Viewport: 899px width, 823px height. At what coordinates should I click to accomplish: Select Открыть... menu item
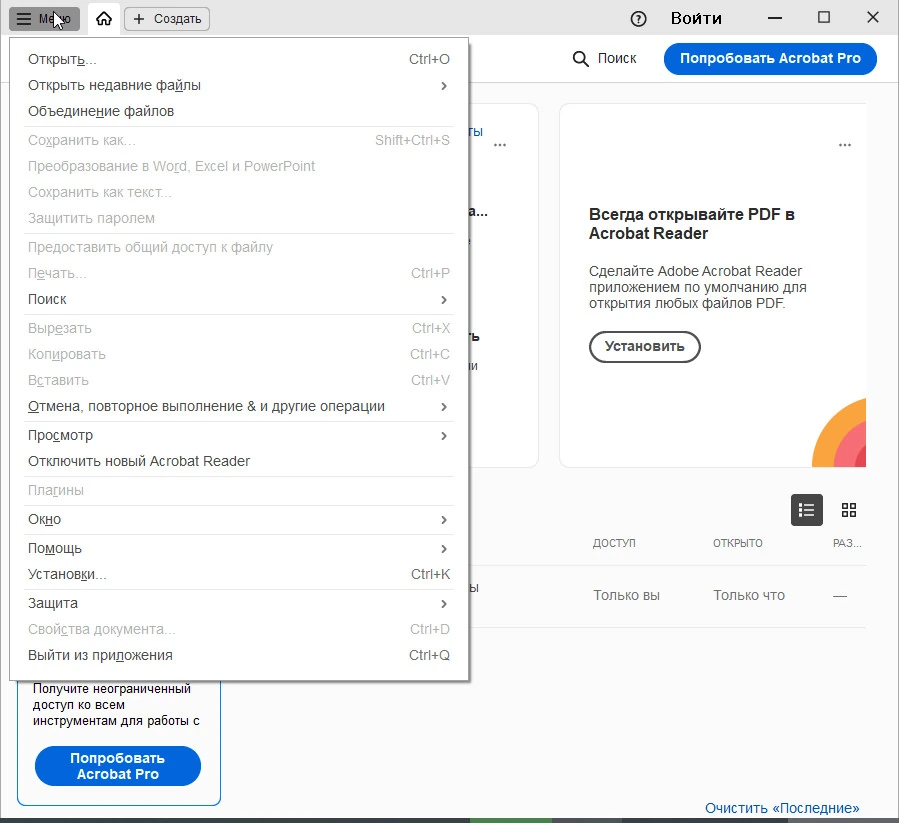click(239, 59)
